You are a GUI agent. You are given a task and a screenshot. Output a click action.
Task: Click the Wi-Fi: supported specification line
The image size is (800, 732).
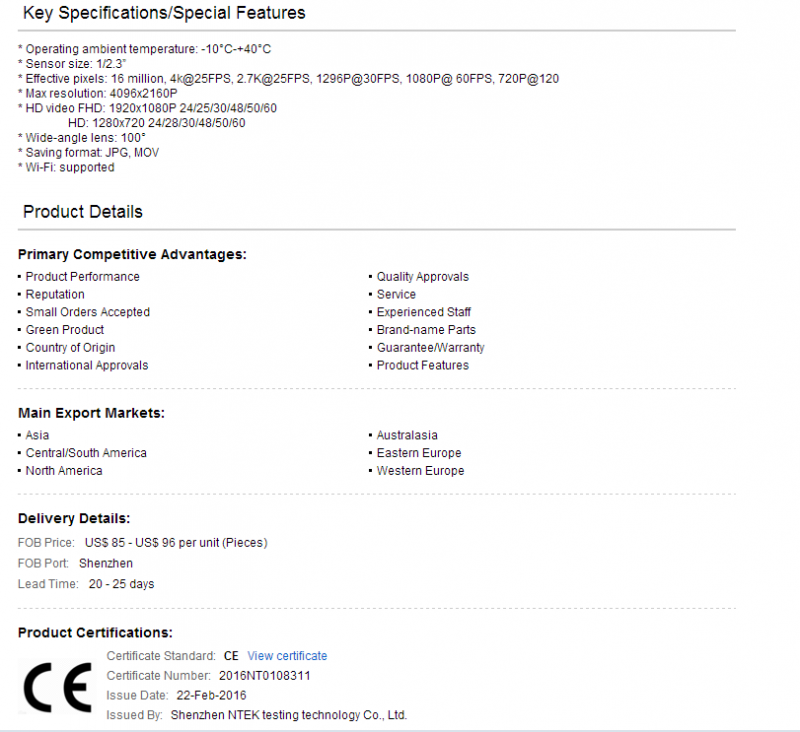(66, 167)
